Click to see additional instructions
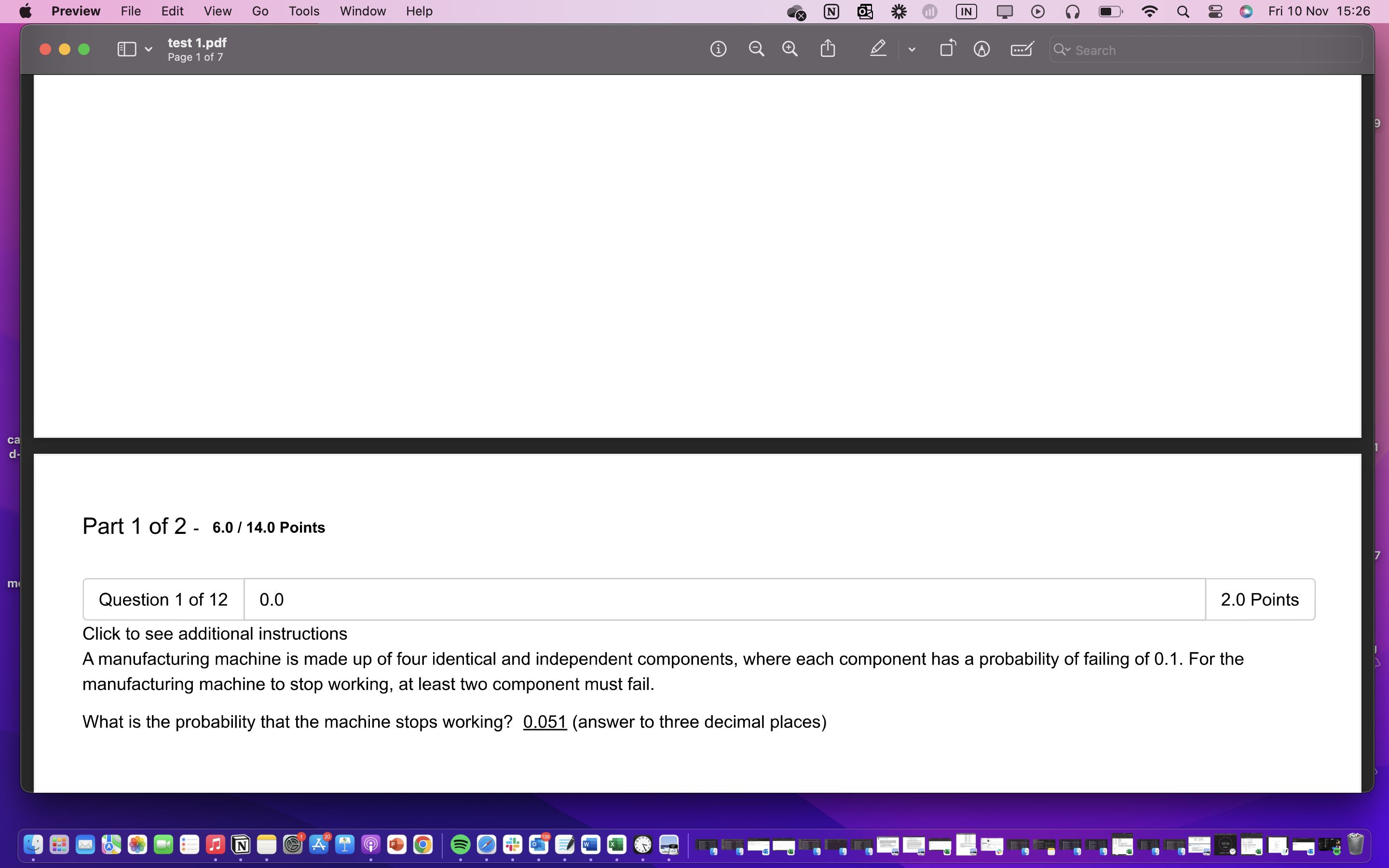 (x=215, y=633)
